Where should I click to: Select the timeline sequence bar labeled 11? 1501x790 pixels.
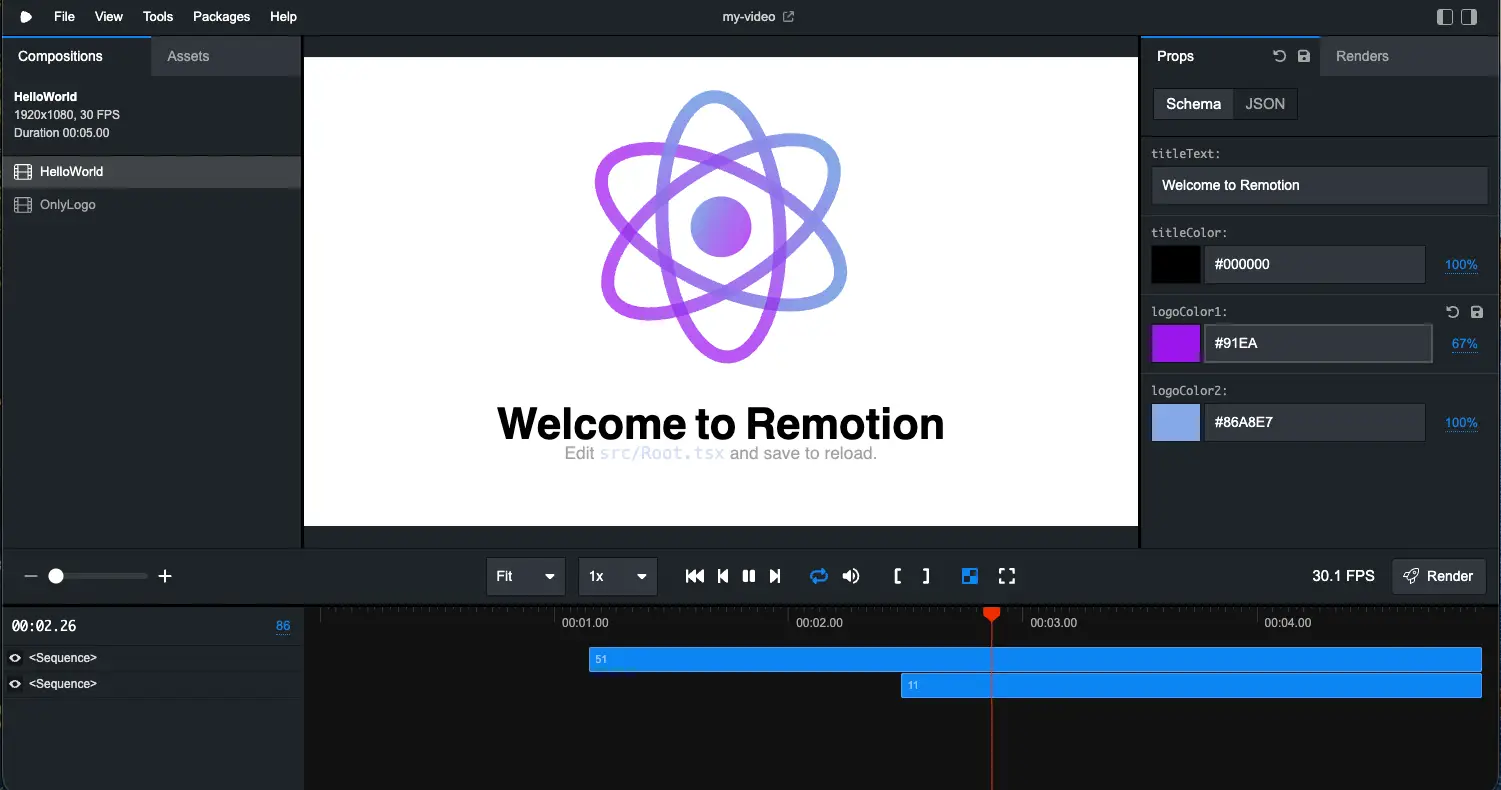tap(1191, 685)
